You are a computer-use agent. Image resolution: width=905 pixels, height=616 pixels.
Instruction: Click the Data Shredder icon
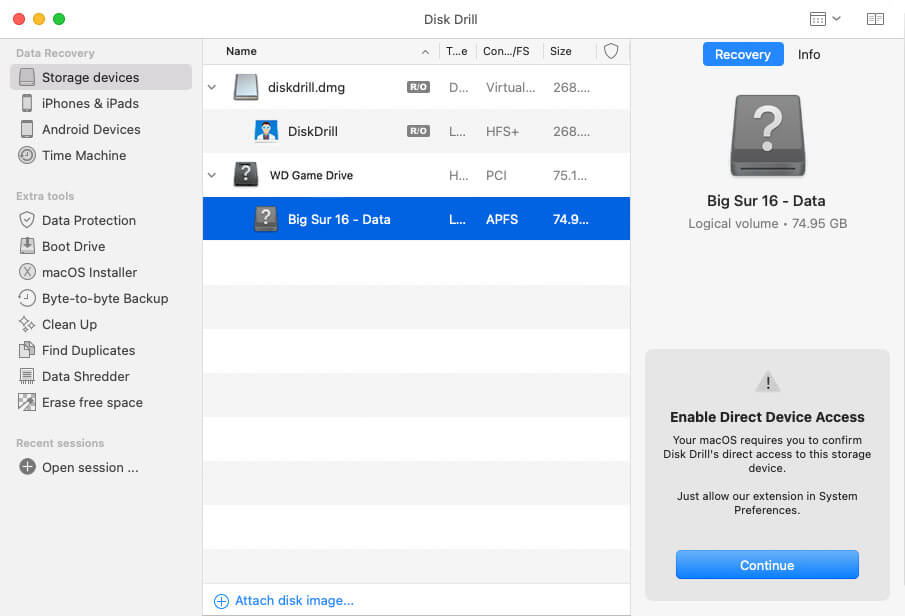27,376
